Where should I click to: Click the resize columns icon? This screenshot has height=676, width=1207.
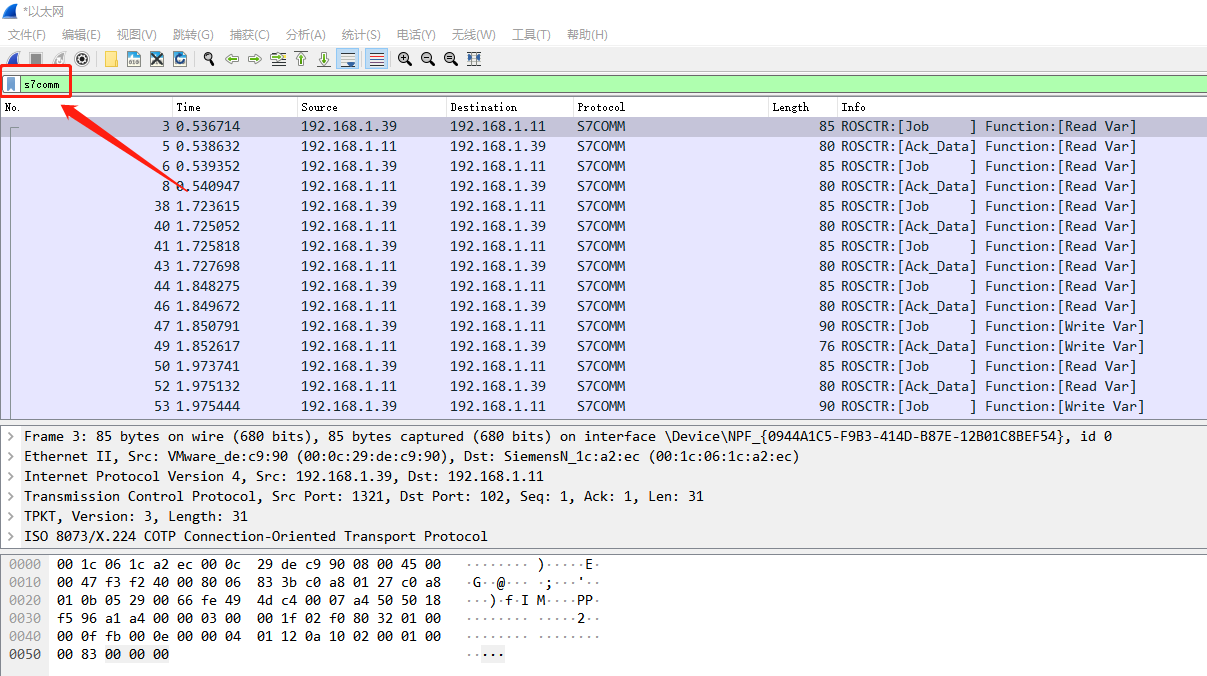pos(474,59)
